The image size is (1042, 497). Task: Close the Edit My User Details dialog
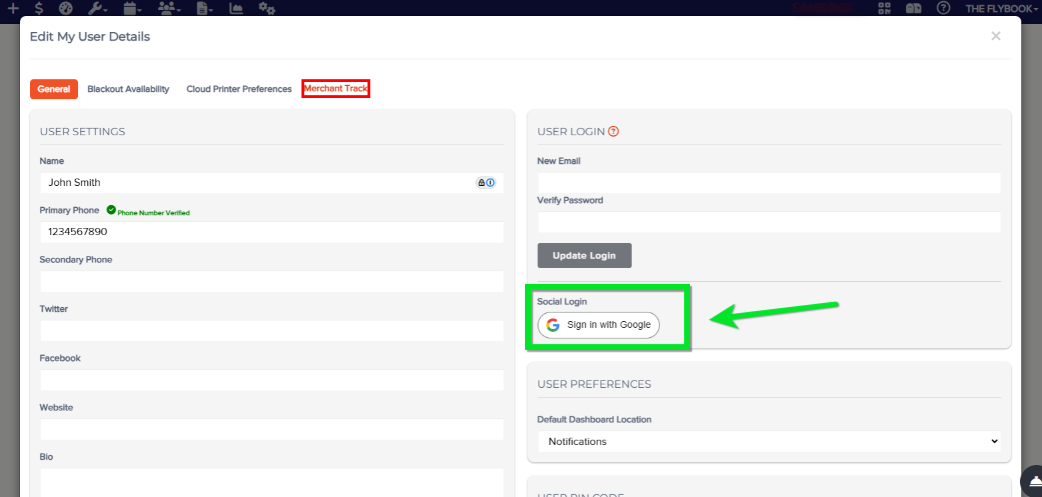(995, 36)
